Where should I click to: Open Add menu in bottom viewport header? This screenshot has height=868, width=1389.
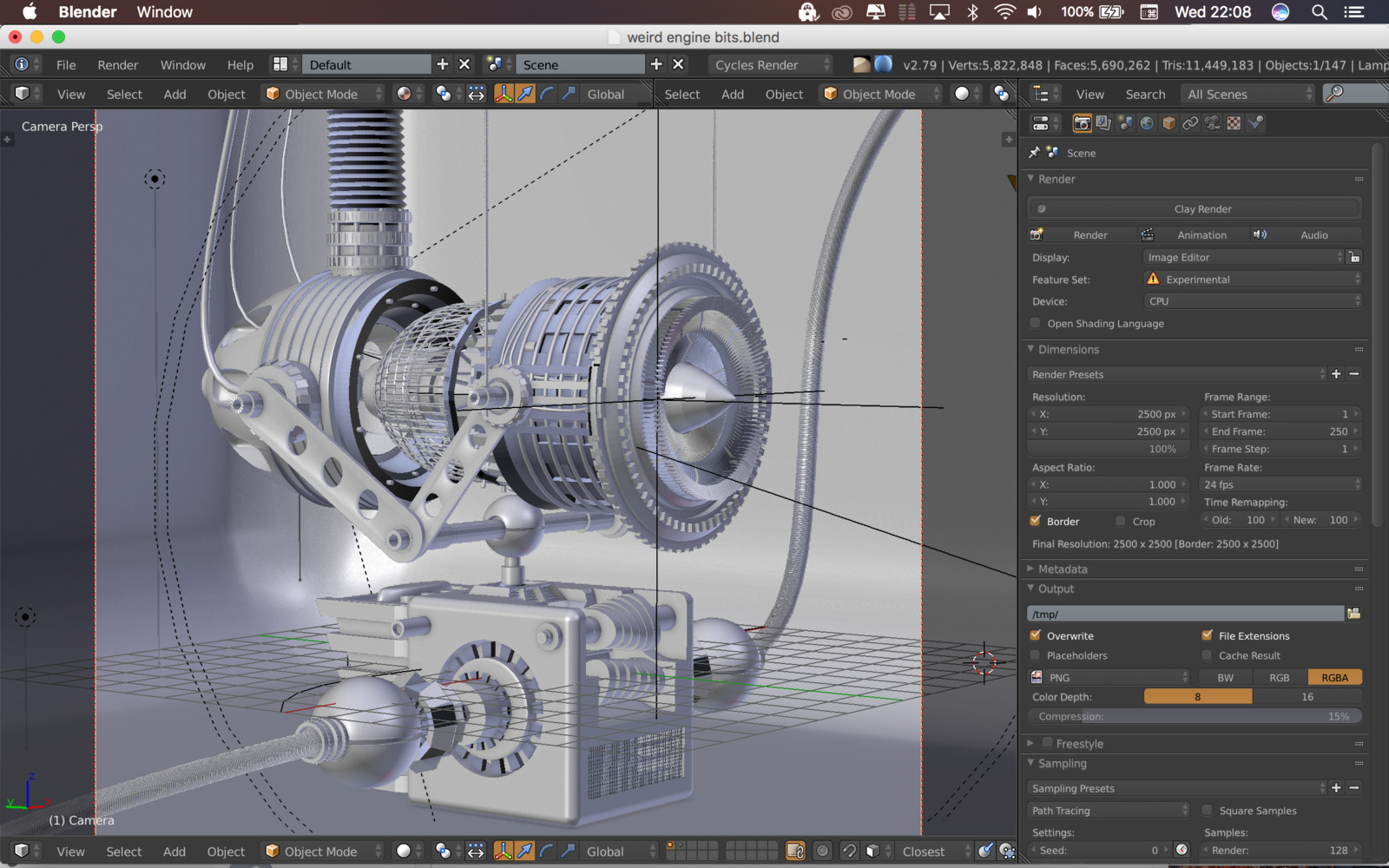[x=174, y=852]
